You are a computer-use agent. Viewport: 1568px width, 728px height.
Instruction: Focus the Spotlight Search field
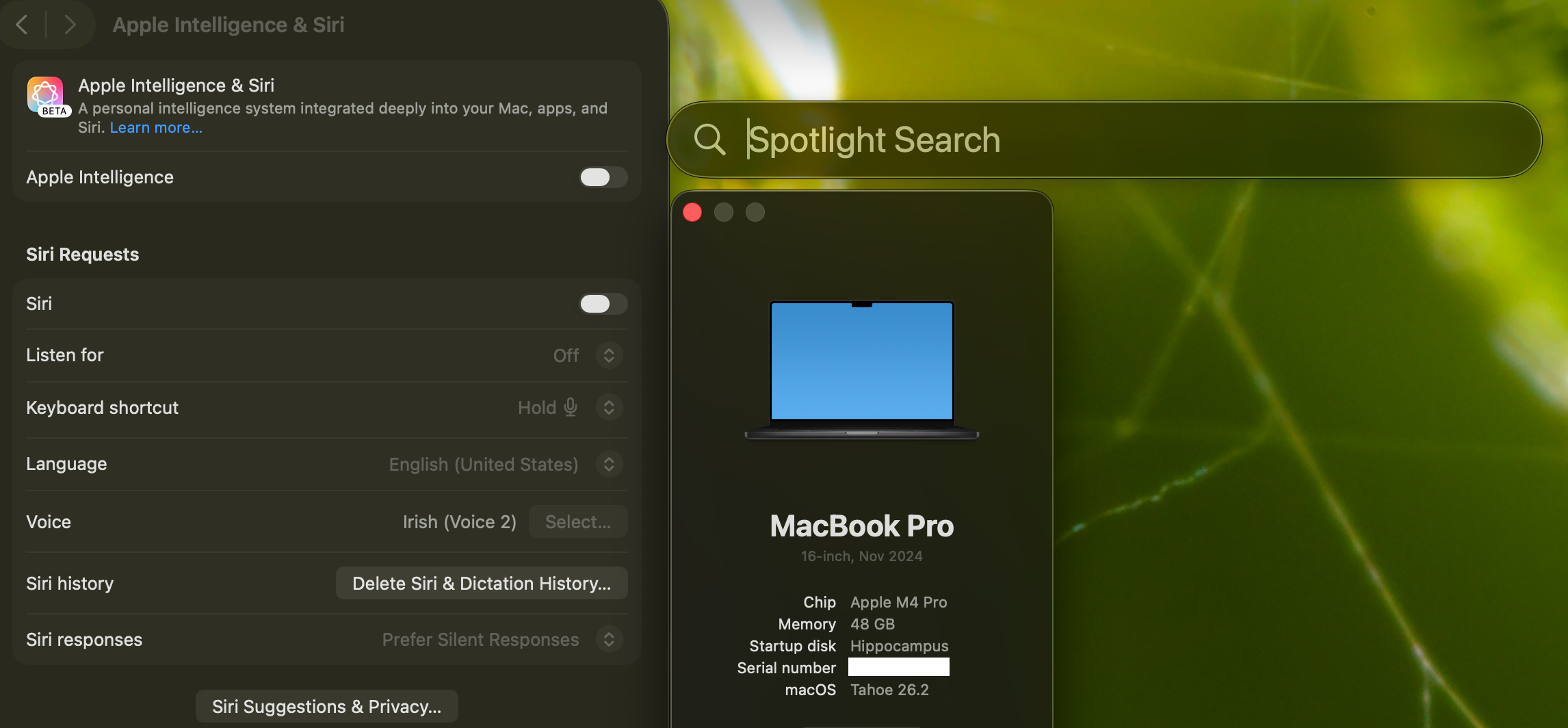tap(1104, 140)
